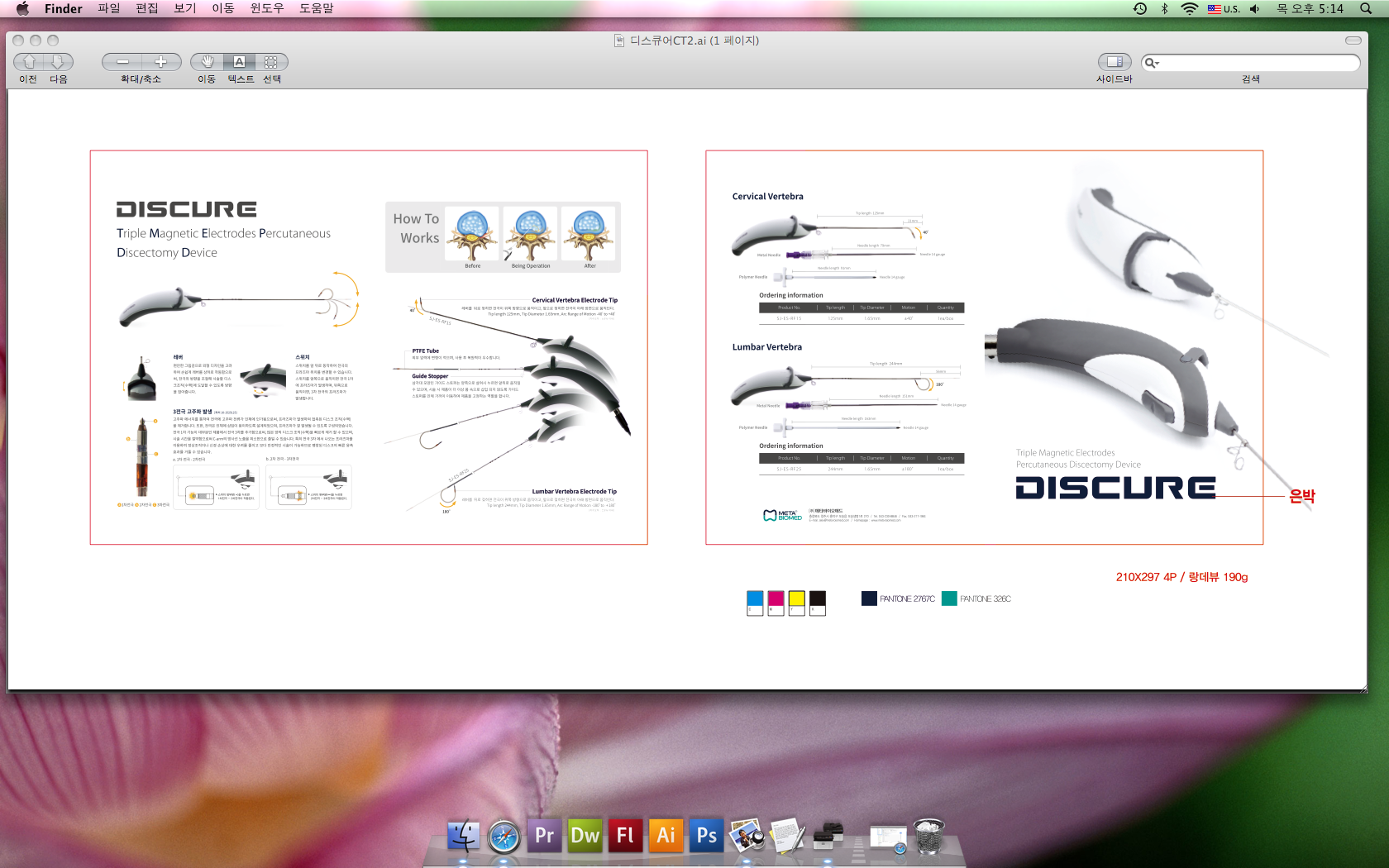Zoom out with the minus button
The height and width of the screenshot is (868, 1389).
(x=122, y=62)
